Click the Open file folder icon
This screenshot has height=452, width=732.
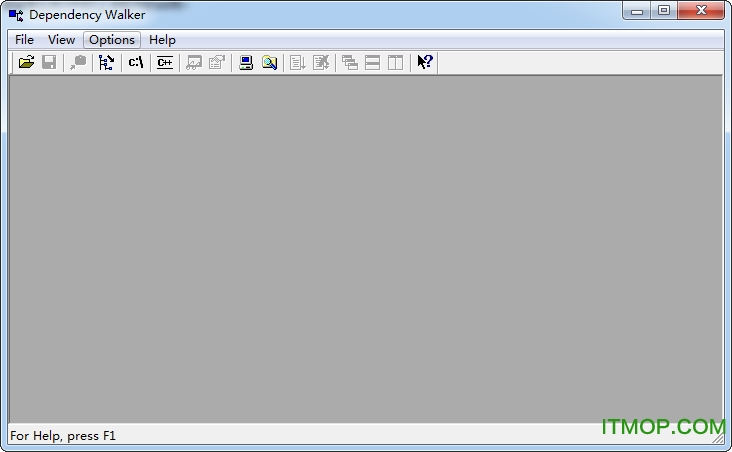(x=27, y=62)
